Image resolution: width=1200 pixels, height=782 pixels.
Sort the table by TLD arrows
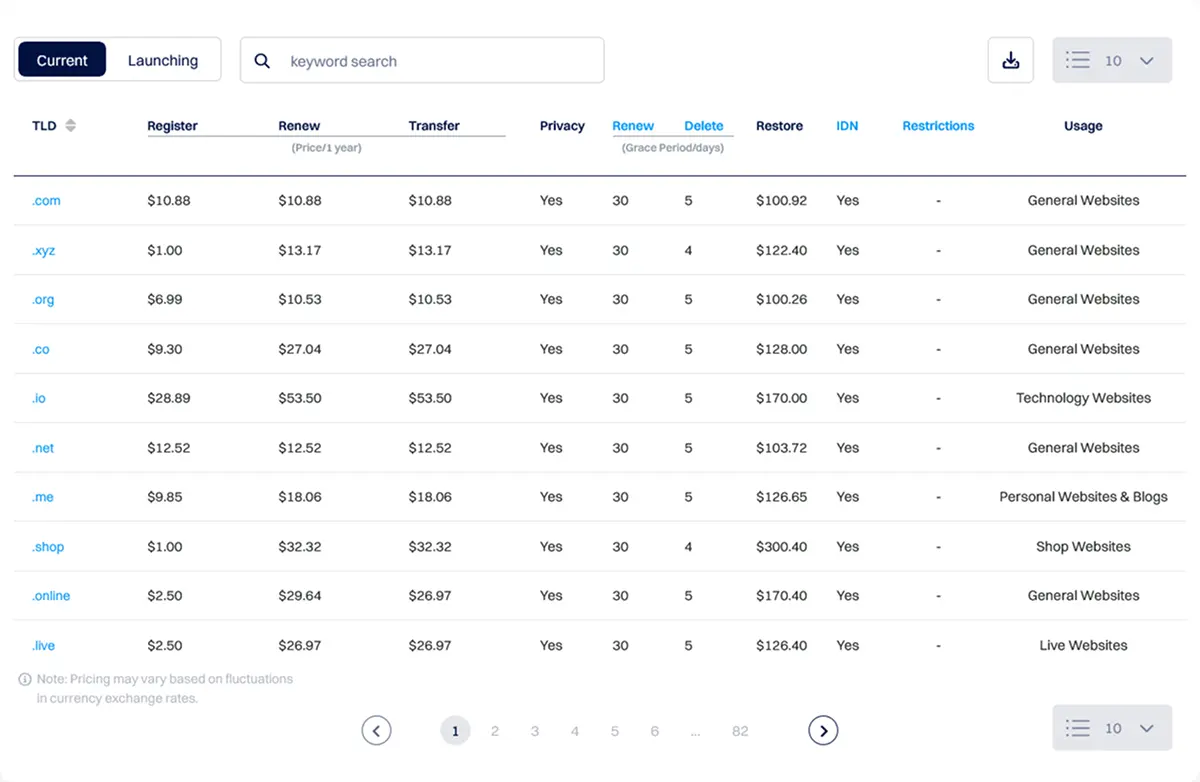[x=70, y=126]
